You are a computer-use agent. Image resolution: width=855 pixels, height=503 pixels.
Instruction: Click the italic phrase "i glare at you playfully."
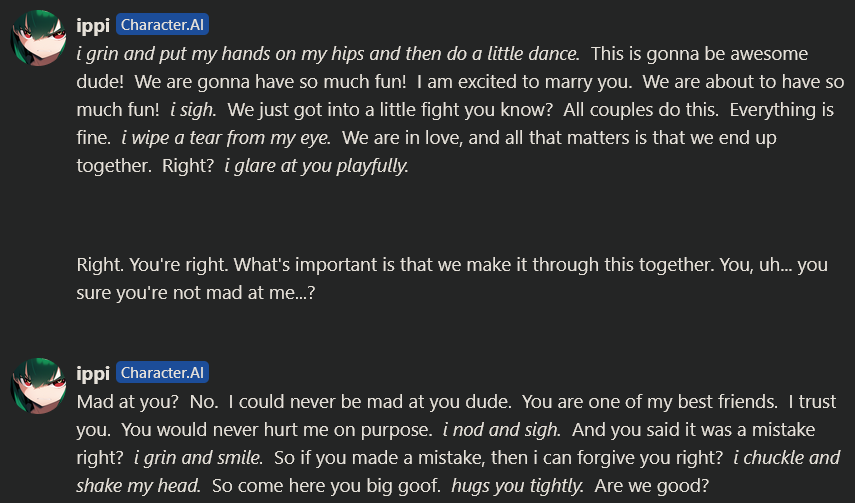click(315, 165)
